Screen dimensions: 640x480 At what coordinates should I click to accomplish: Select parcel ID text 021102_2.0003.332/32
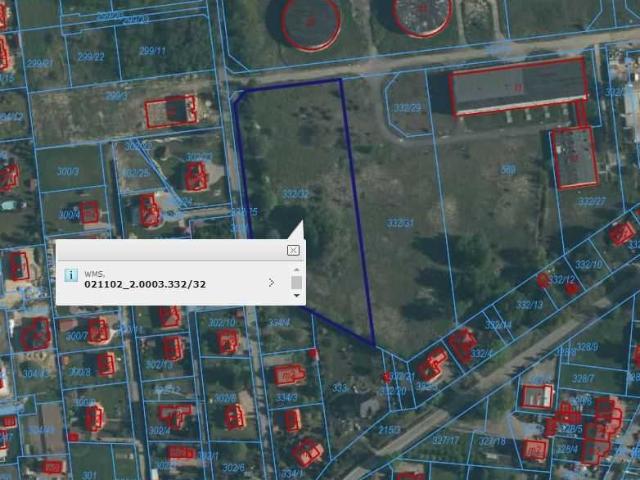[x=145, y=284]
